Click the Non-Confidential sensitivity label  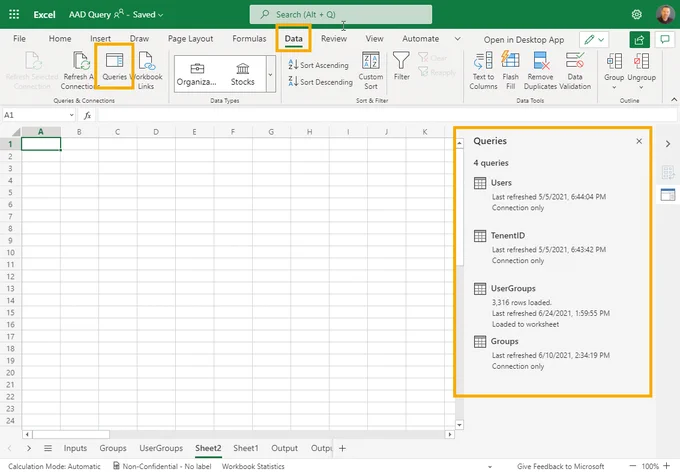[162, 466]
